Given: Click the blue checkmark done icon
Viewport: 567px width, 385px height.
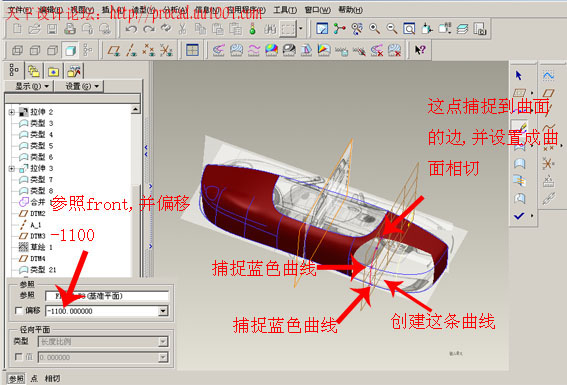Looking at the screenshot, I should pyautogui.click(x=519, y=216).
